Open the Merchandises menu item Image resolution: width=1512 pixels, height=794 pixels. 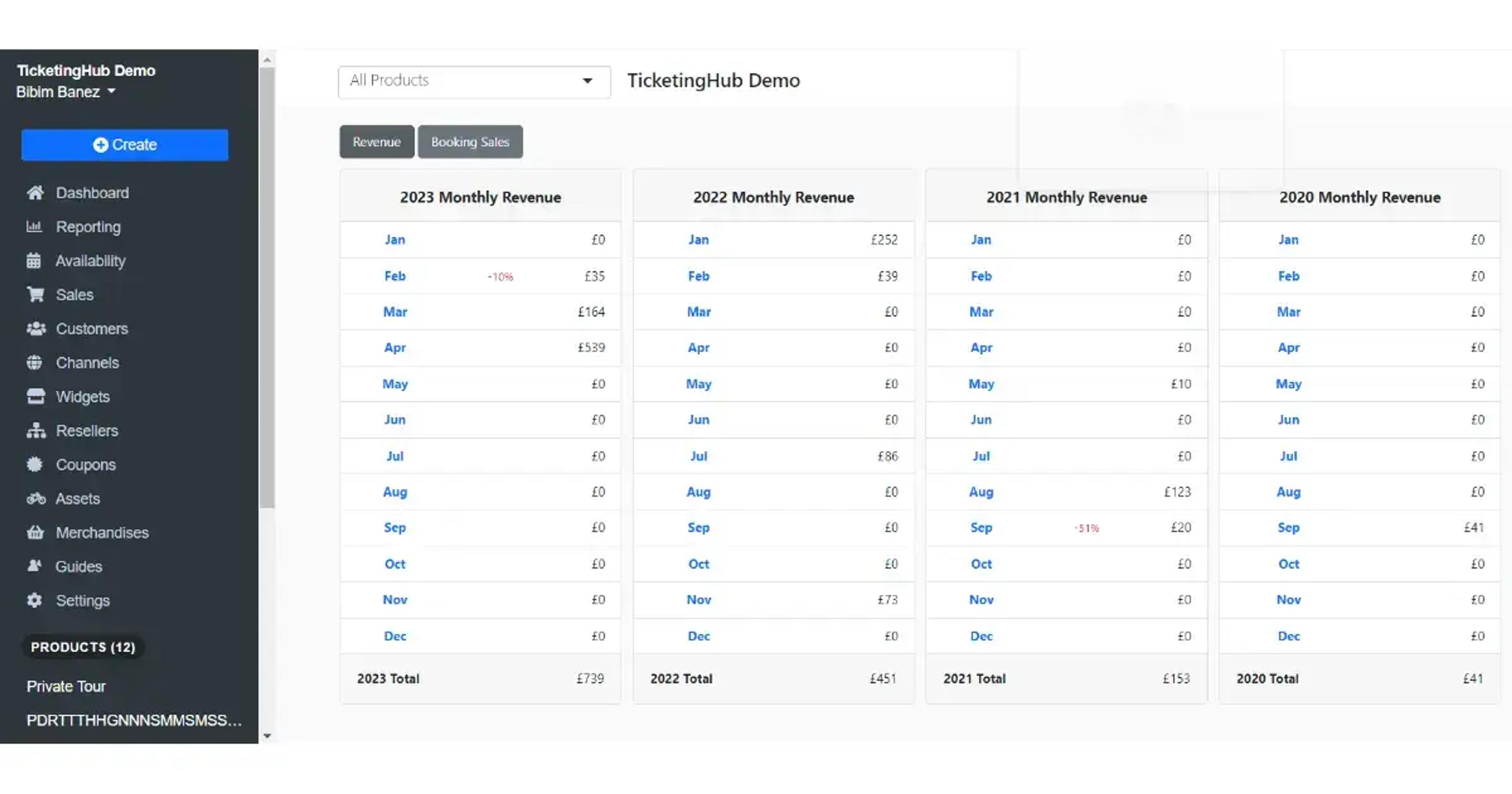pos(102,532)
